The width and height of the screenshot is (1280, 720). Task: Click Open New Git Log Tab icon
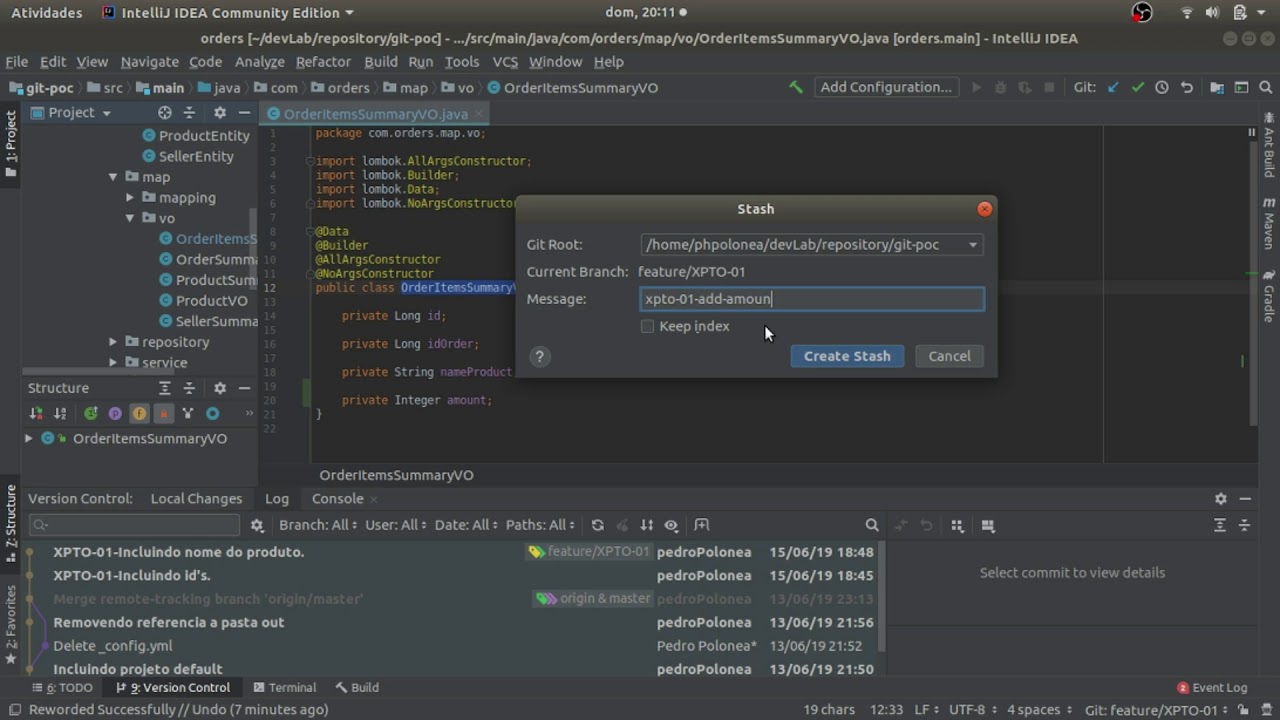pos(702,525)
